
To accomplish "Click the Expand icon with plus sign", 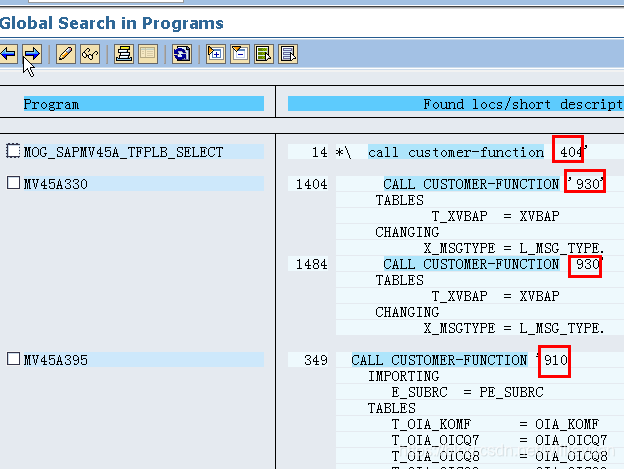I will (216, 54).
